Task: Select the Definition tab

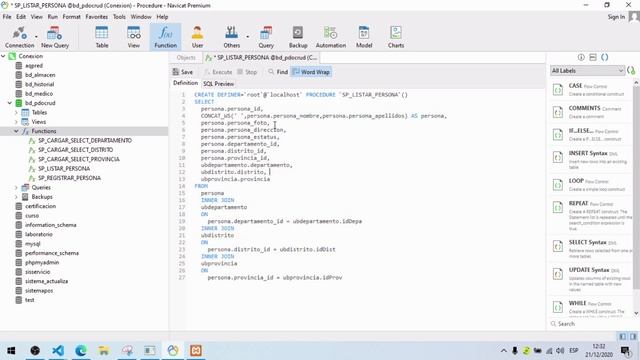Action: [185, 83]
